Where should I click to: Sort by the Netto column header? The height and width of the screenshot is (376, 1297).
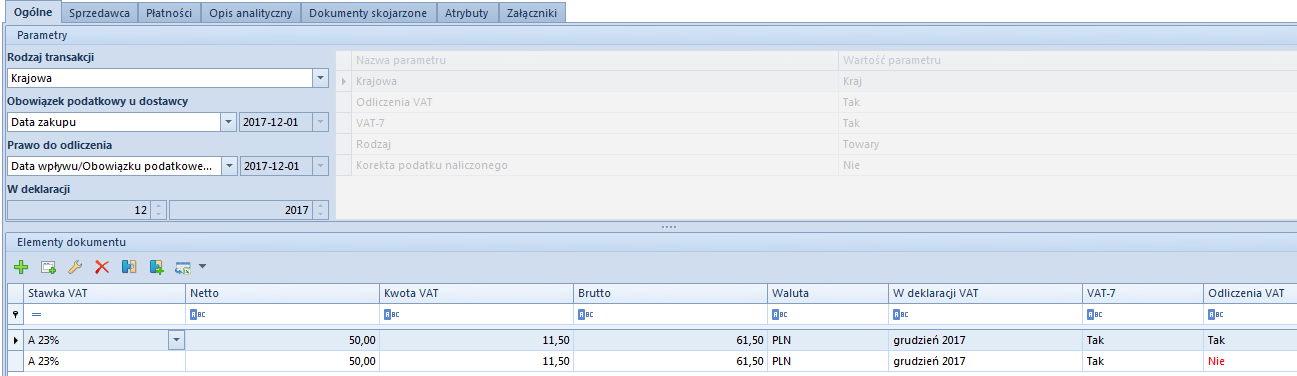click(x=283, y=294)
